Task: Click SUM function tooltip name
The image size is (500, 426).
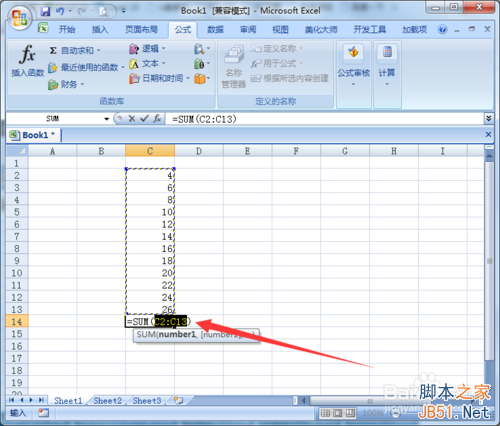Action: coord(146,334)
